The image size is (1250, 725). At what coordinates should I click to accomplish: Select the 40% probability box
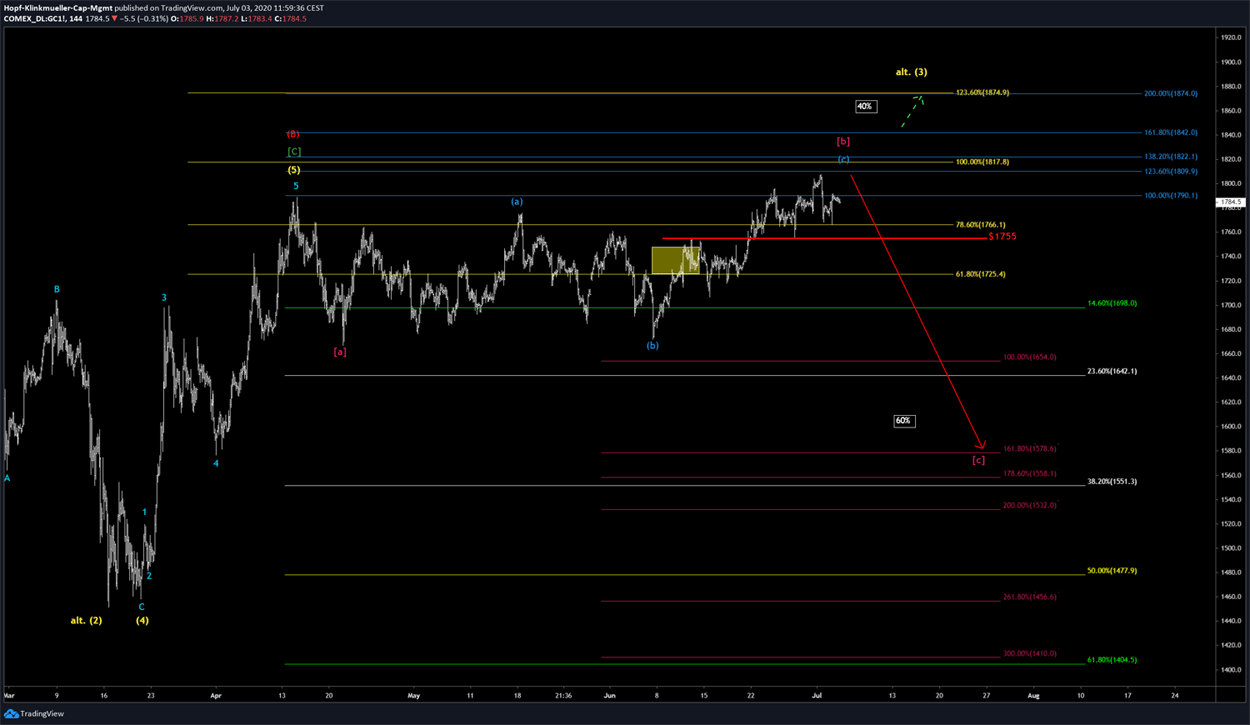point(865,106)
